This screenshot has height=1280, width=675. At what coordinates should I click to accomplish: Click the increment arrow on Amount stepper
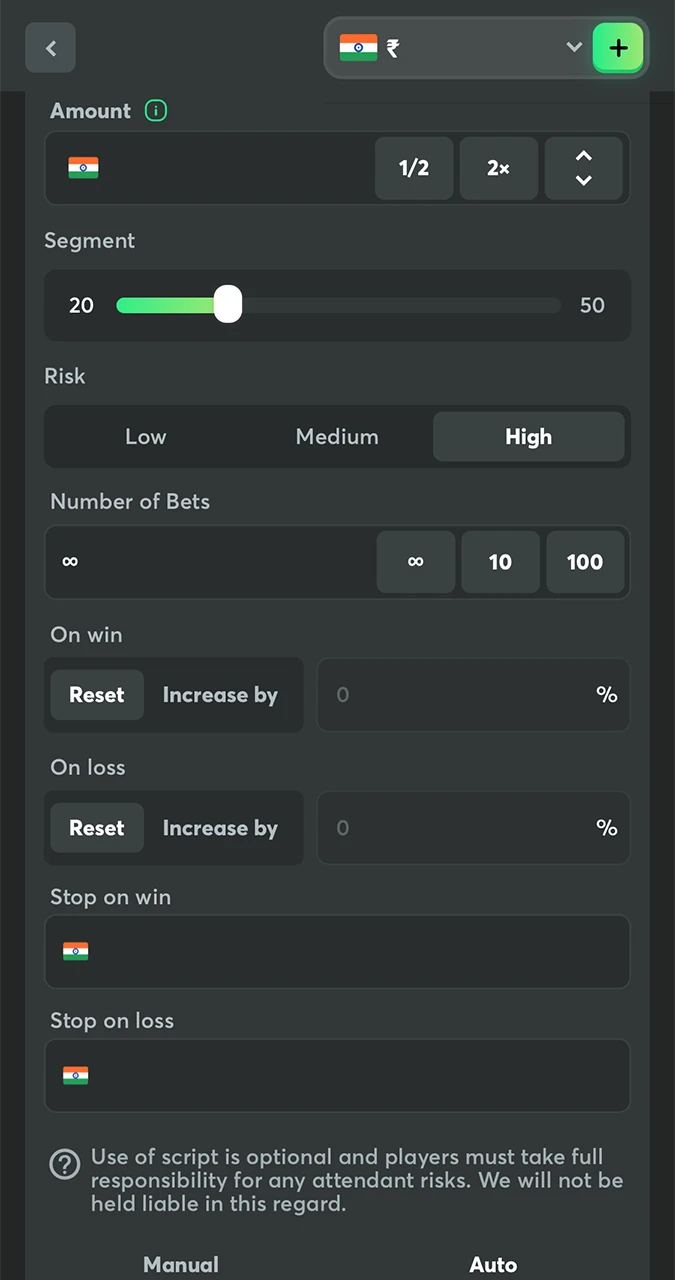[584, 157]
